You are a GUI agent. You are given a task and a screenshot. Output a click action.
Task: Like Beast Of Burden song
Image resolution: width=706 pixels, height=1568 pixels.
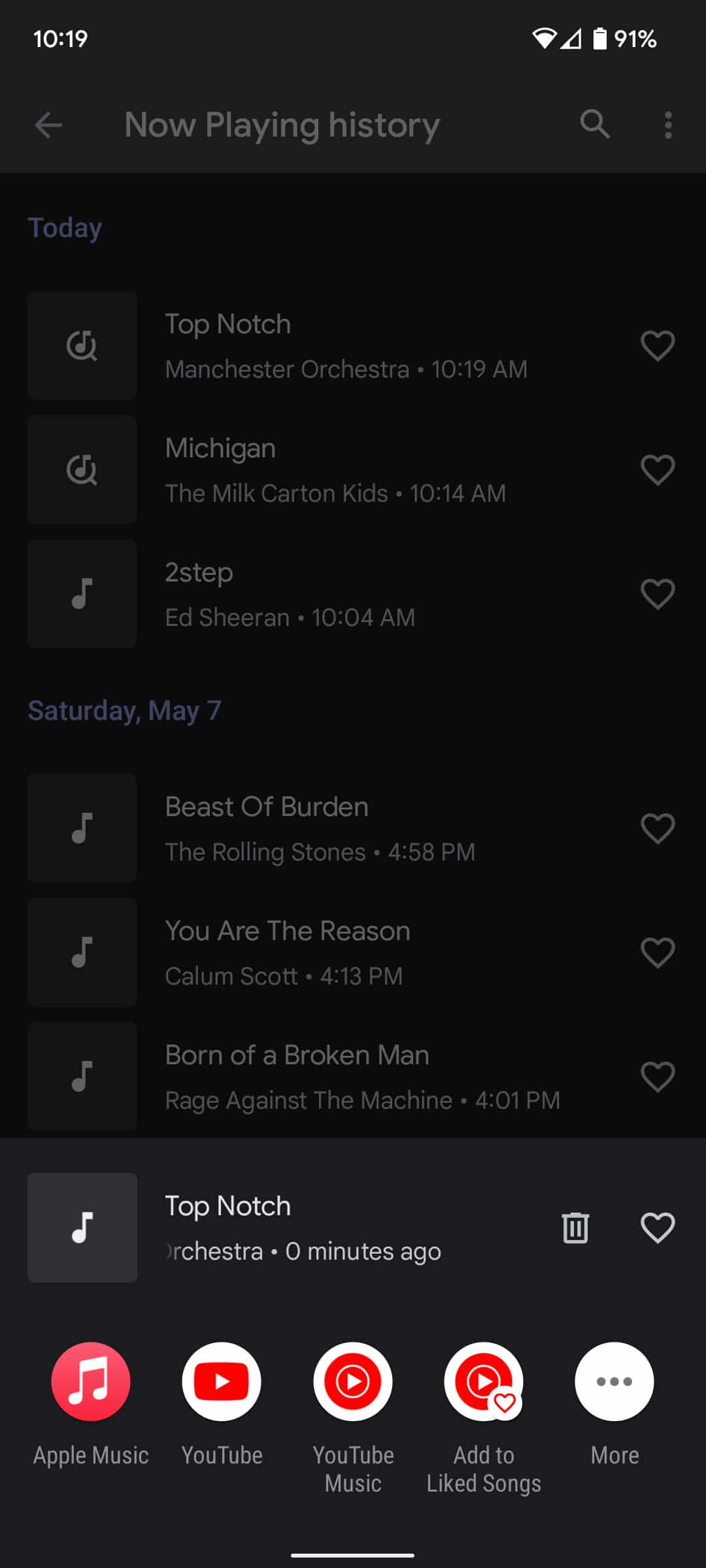click(x=658, y=828)
